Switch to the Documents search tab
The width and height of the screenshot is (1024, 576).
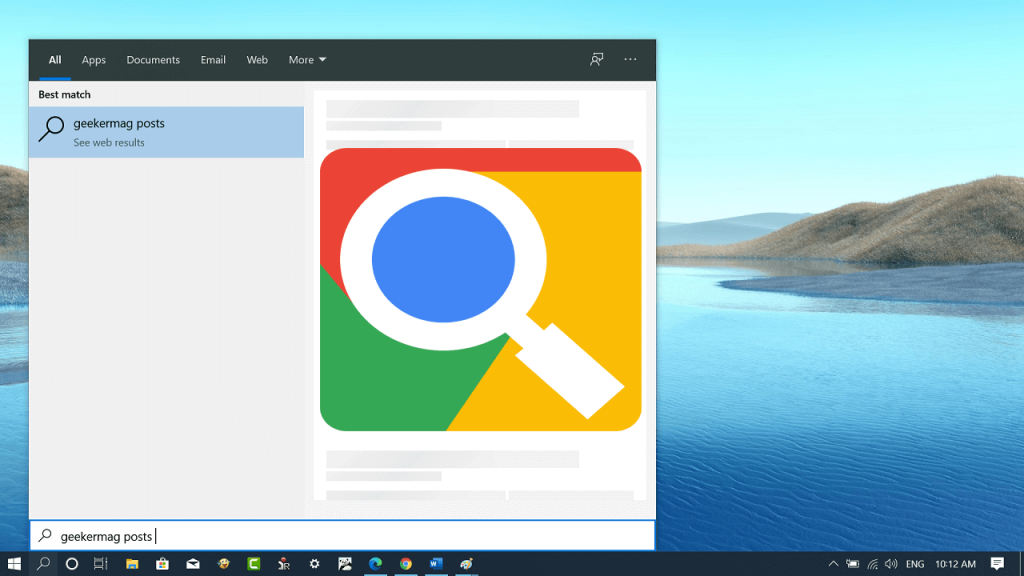click(153, 59)
